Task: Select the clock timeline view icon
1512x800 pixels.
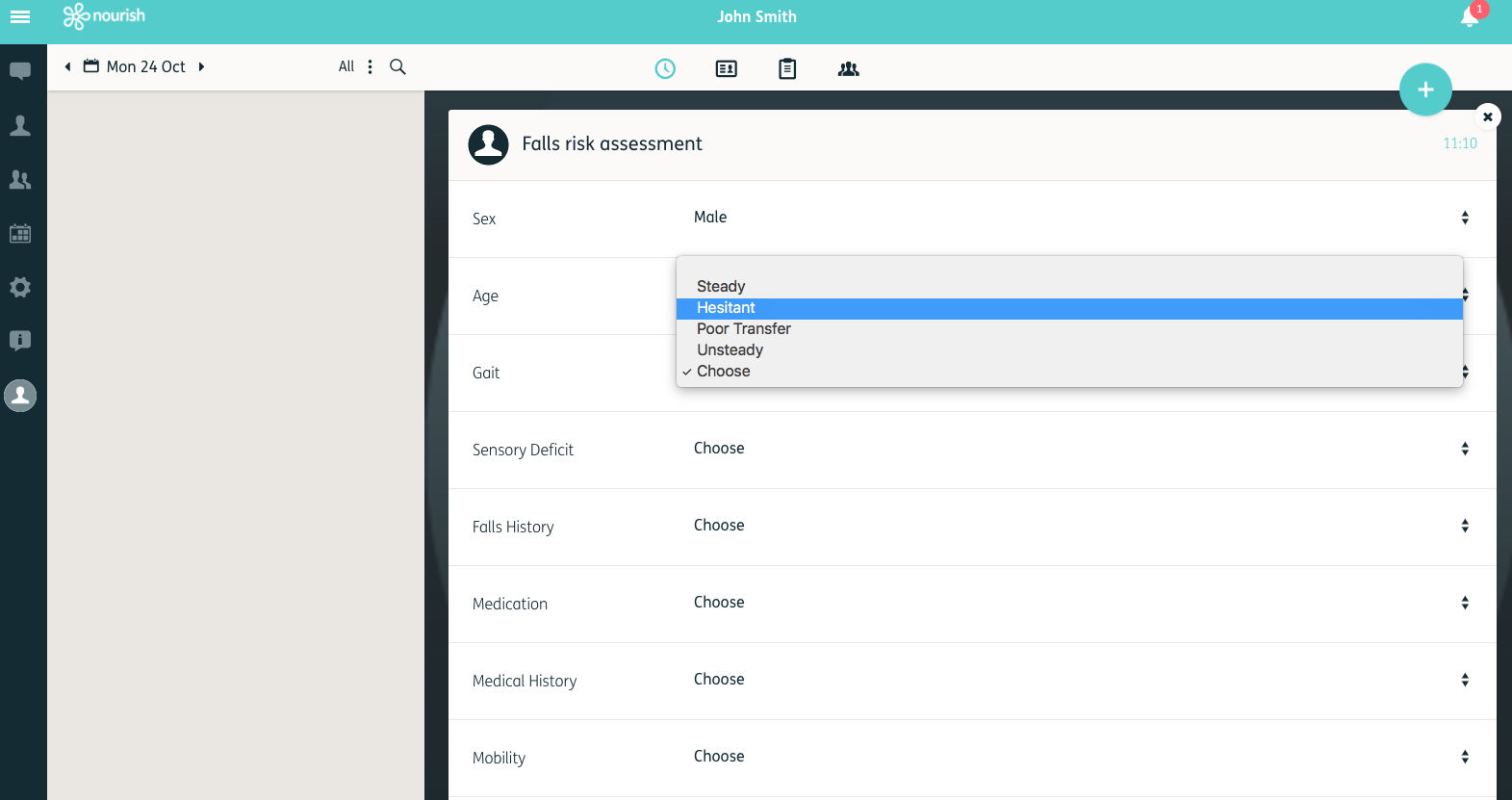Action: [665, 68]
